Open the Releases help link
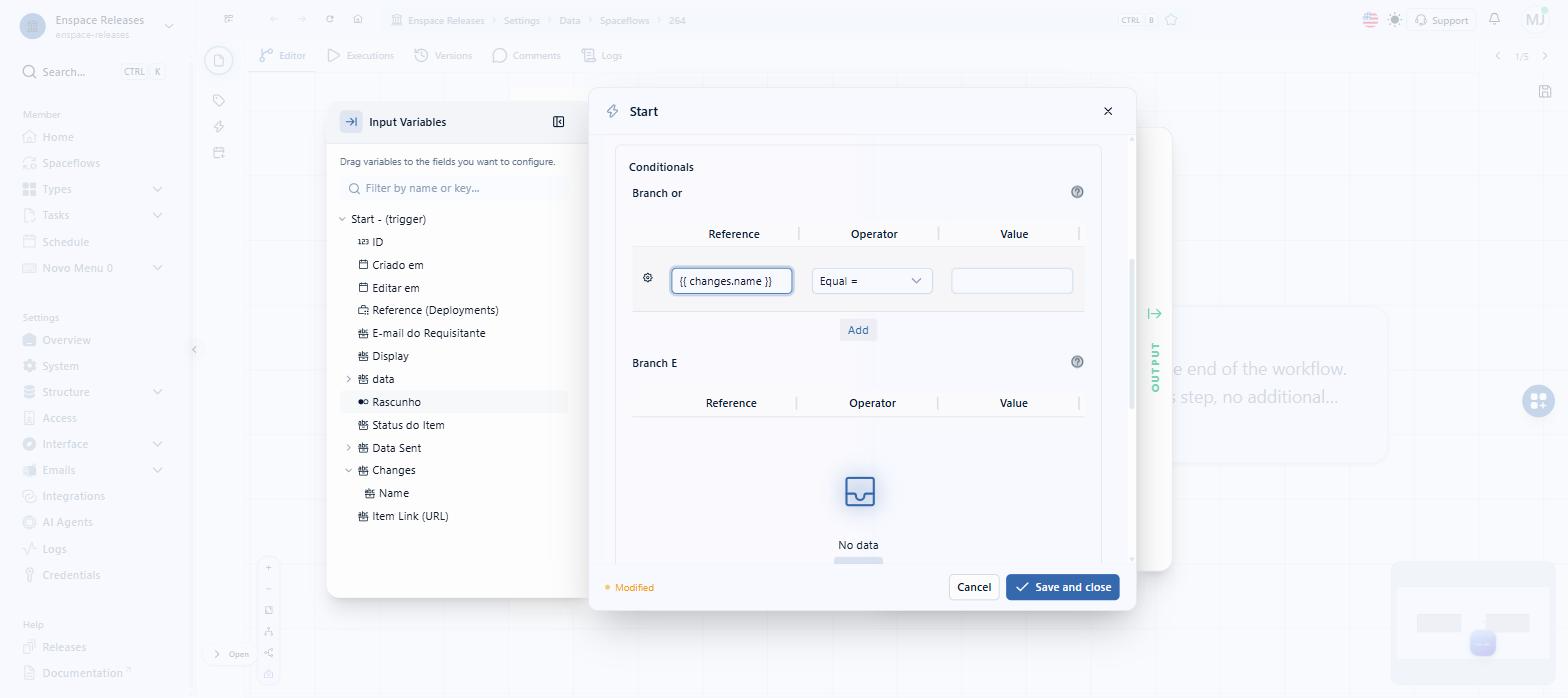The height and width of the screenshot is (698, 1568). coord(54,647)
